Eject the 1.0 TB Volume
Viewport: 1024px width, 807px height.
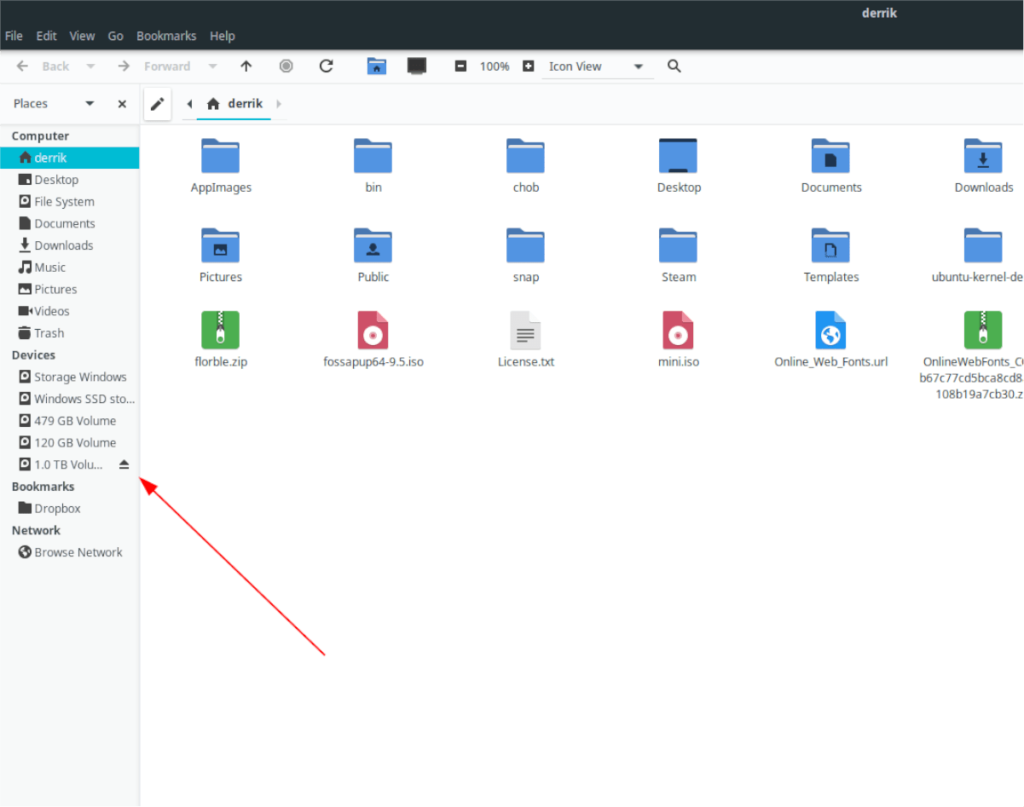124,464
